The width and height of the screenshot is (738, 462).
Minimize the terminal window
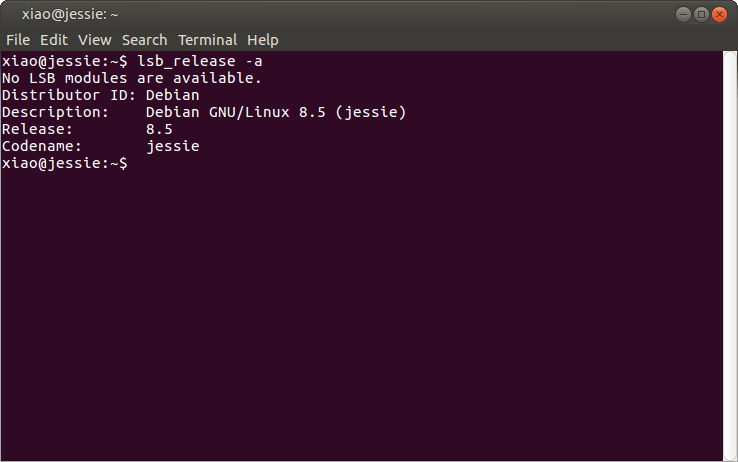click(683, 14)
